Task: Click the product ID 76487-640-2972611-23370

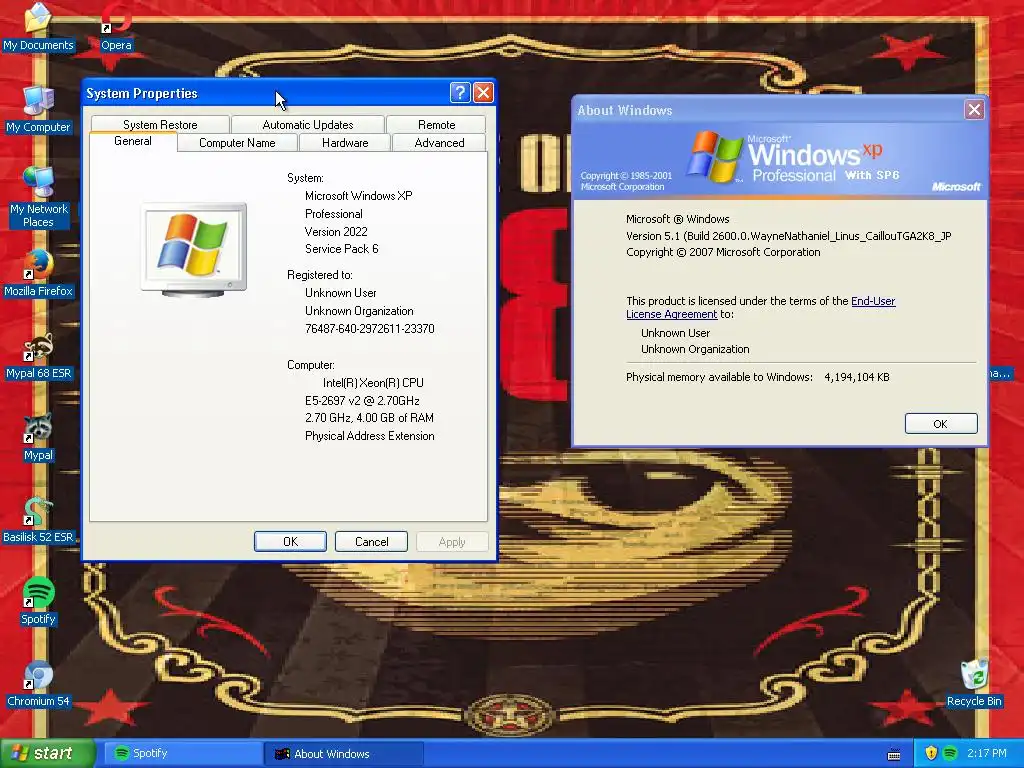Action: pos(370,328)
